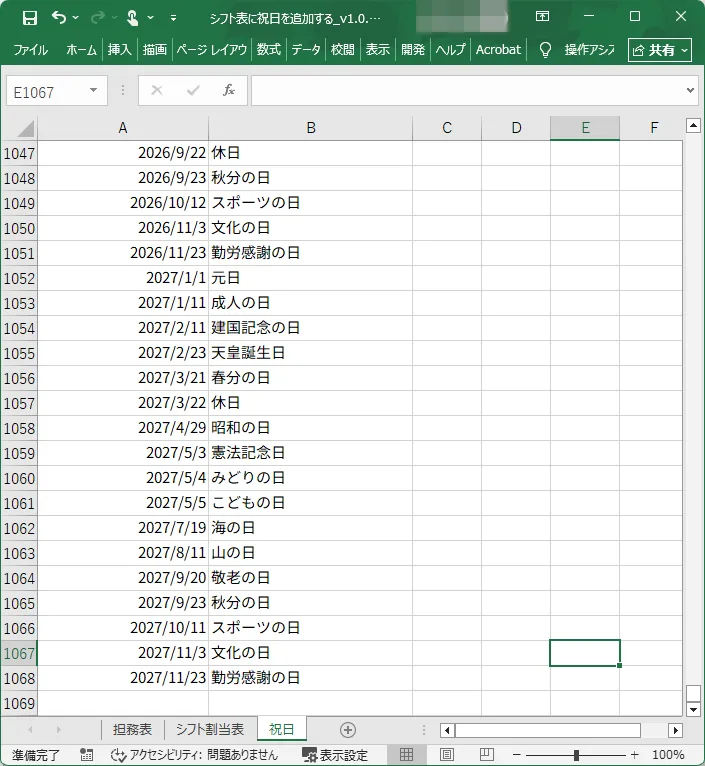The width and height of the screenshot is (705, 766).
Task: Select row 1069 header
Action: pyautogui.click(x=19, y=703)
